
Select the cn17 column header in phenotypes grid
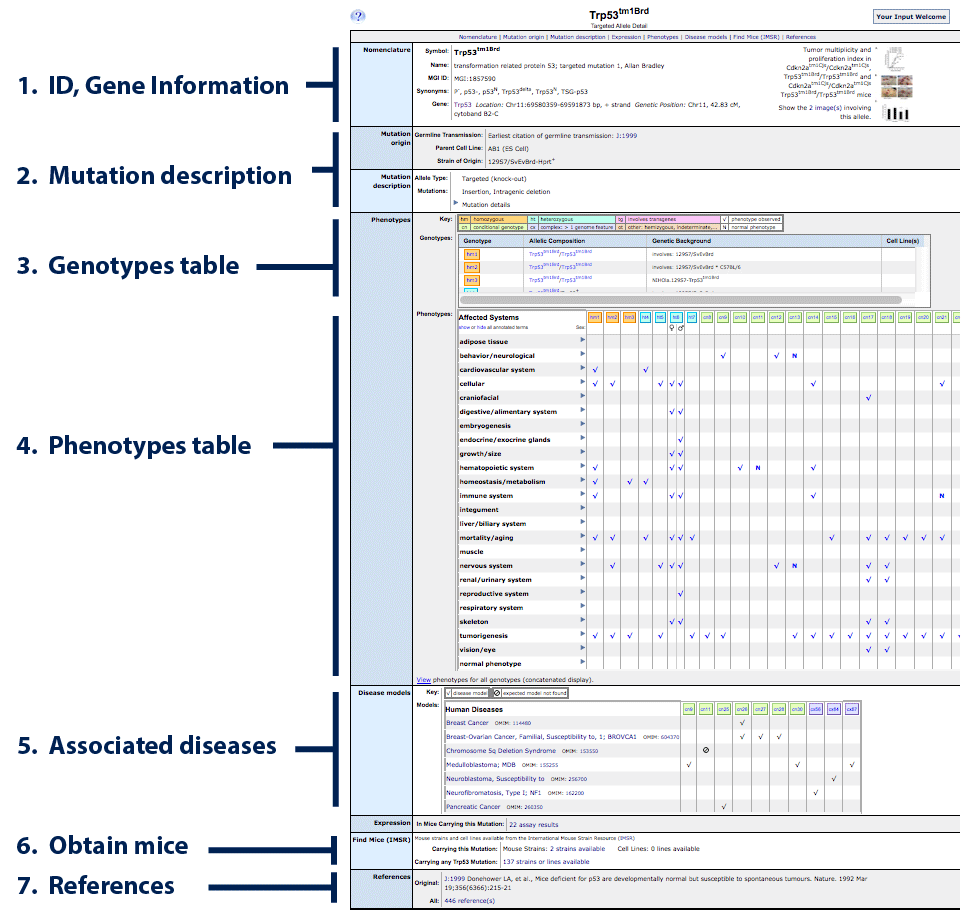pos(868,317)
